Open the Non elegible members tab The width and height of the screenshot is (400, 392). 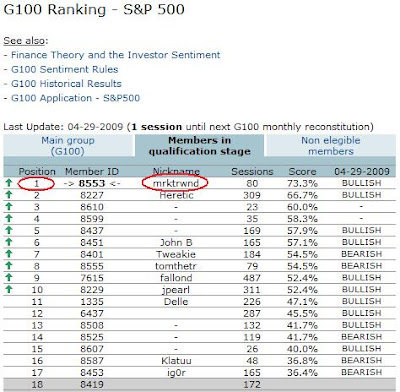tap(331, 146)
